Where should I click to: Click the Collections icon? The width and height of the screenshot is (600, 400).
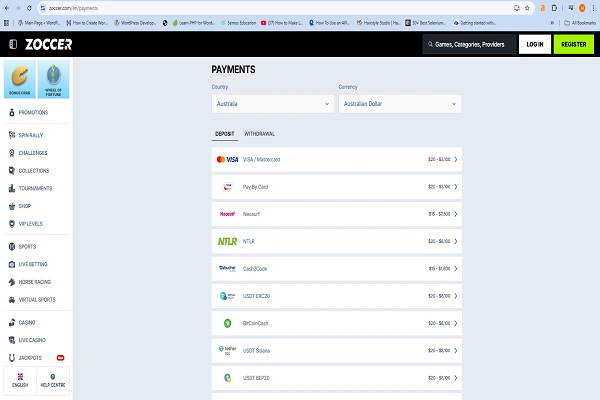pyautogui.click(x=12, y=170)
